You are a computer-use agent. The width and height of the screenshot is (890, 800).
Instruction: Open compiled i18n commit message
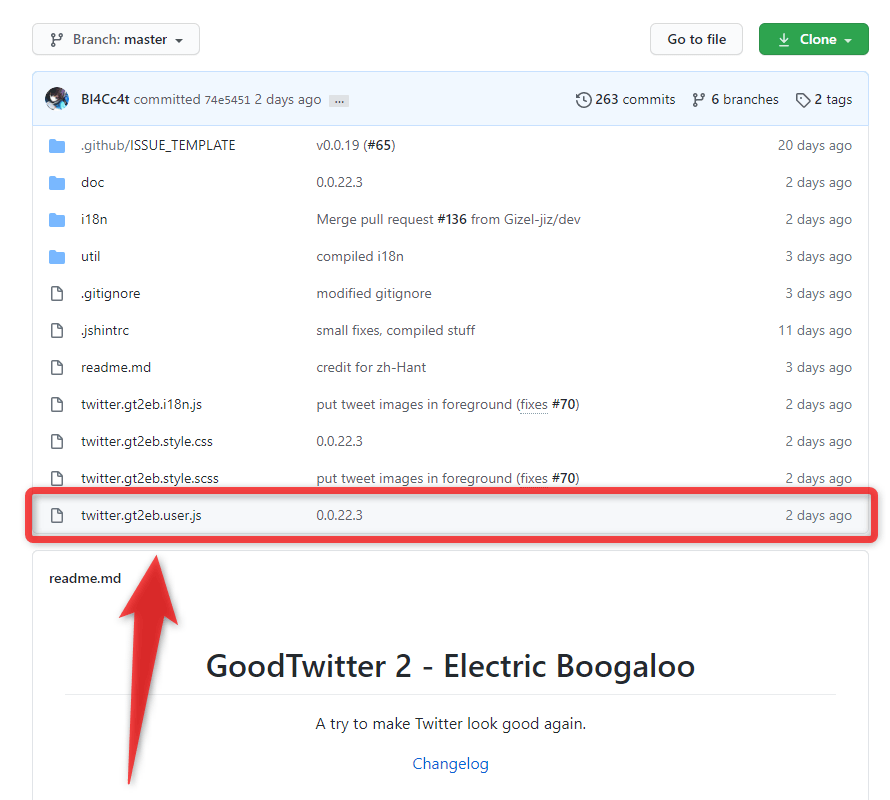click(x=360, y=256)
